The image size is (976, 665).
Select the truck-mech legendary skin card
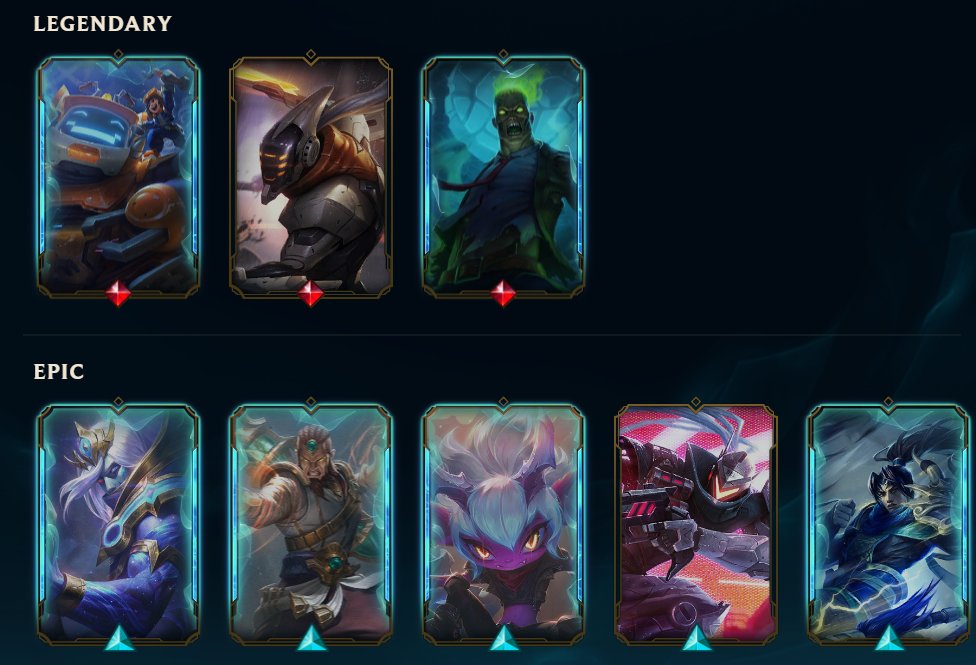point(118,176)
